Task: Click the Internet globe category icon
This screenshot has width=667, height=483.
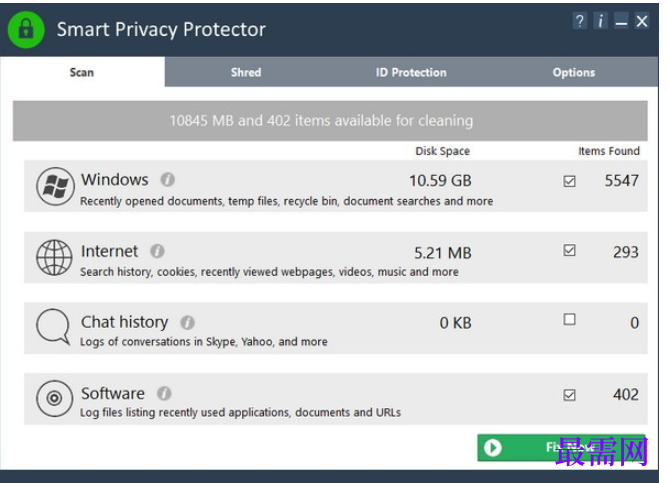Action: [x=54, y=257]
